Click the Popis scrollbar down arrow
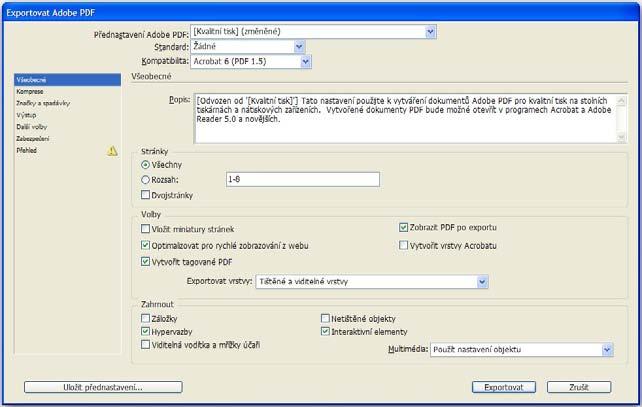The height and width of the screenshot is (407, 642). coord(621,138)
